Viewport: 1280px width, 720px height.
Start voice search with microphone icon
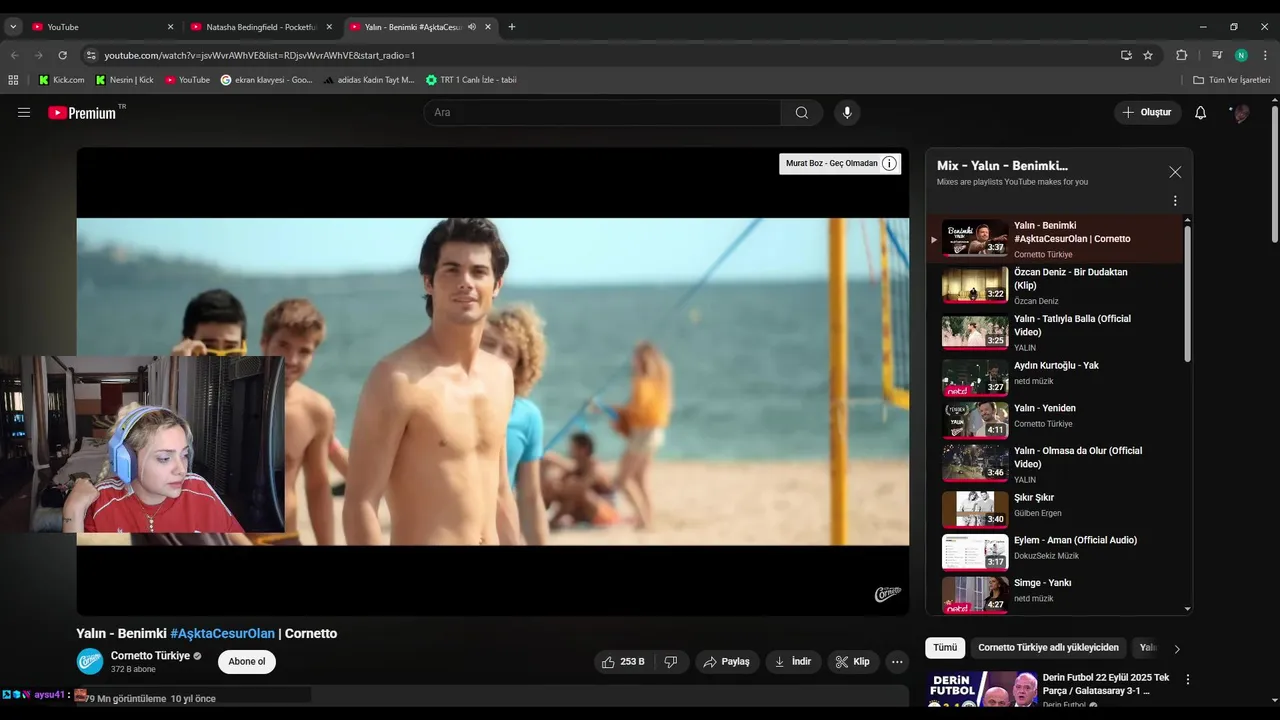tap(847, 113)
